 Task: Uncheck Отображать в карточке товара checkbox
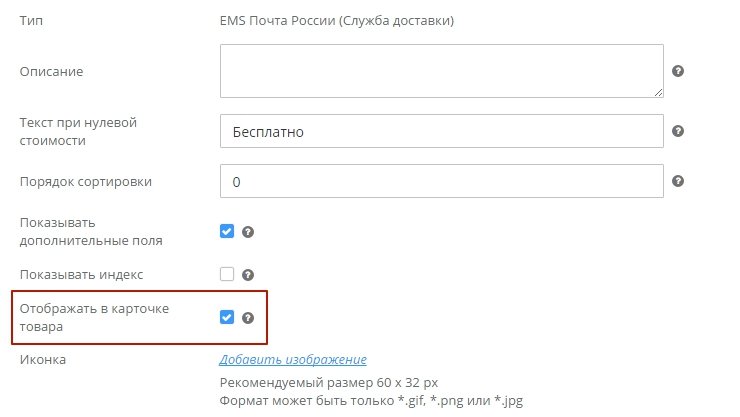(227, 318)
